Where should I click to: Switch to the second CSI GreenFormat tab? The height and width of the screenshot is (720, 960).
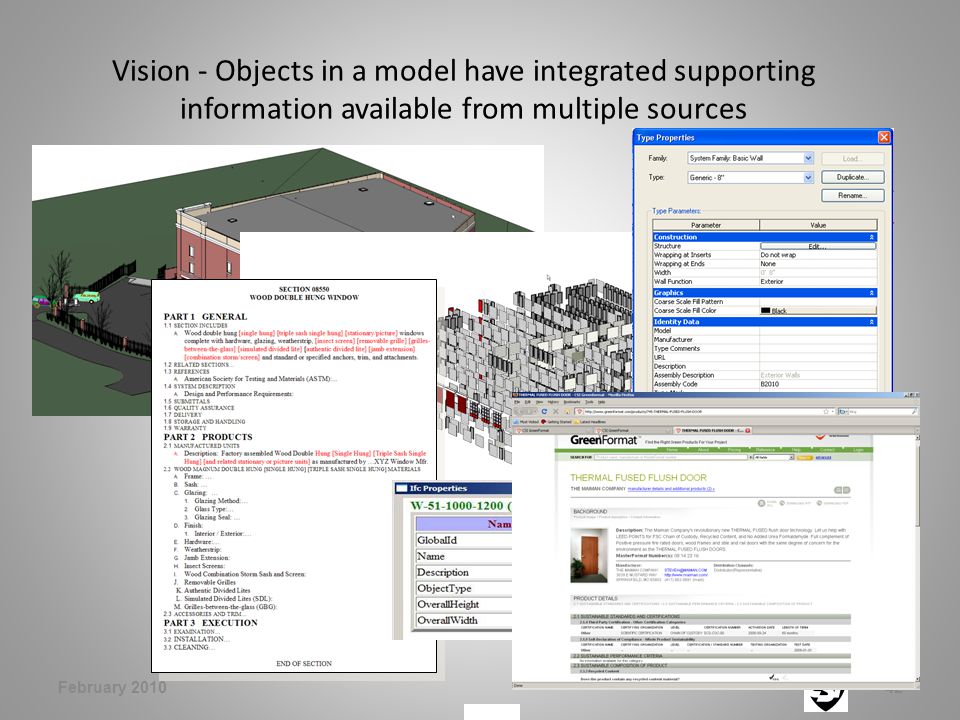coord(632,430)
